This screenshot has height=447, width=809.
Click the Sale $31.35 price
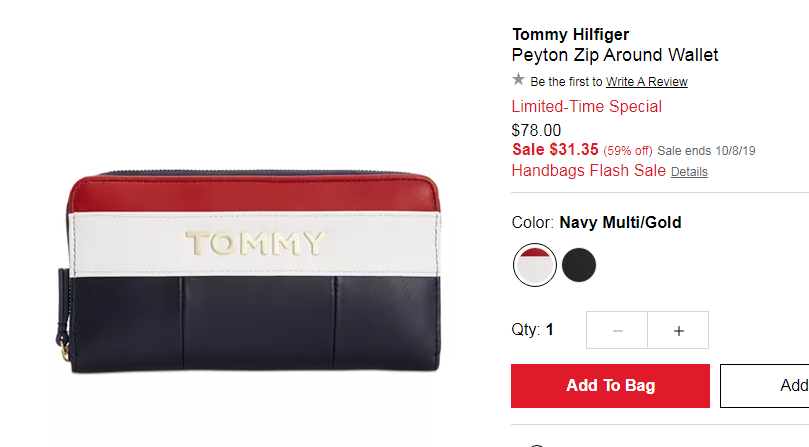[x=555, y=150]
